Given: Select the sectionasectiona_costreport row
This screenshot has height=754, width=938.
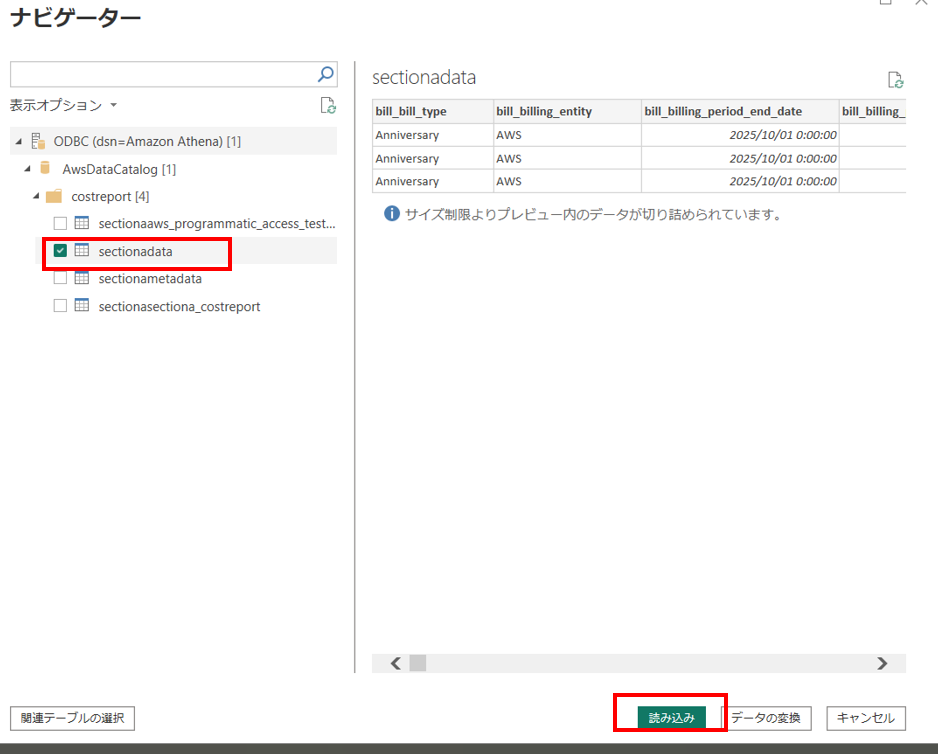Looking at the screenshot, I should (x=186, y=306).
